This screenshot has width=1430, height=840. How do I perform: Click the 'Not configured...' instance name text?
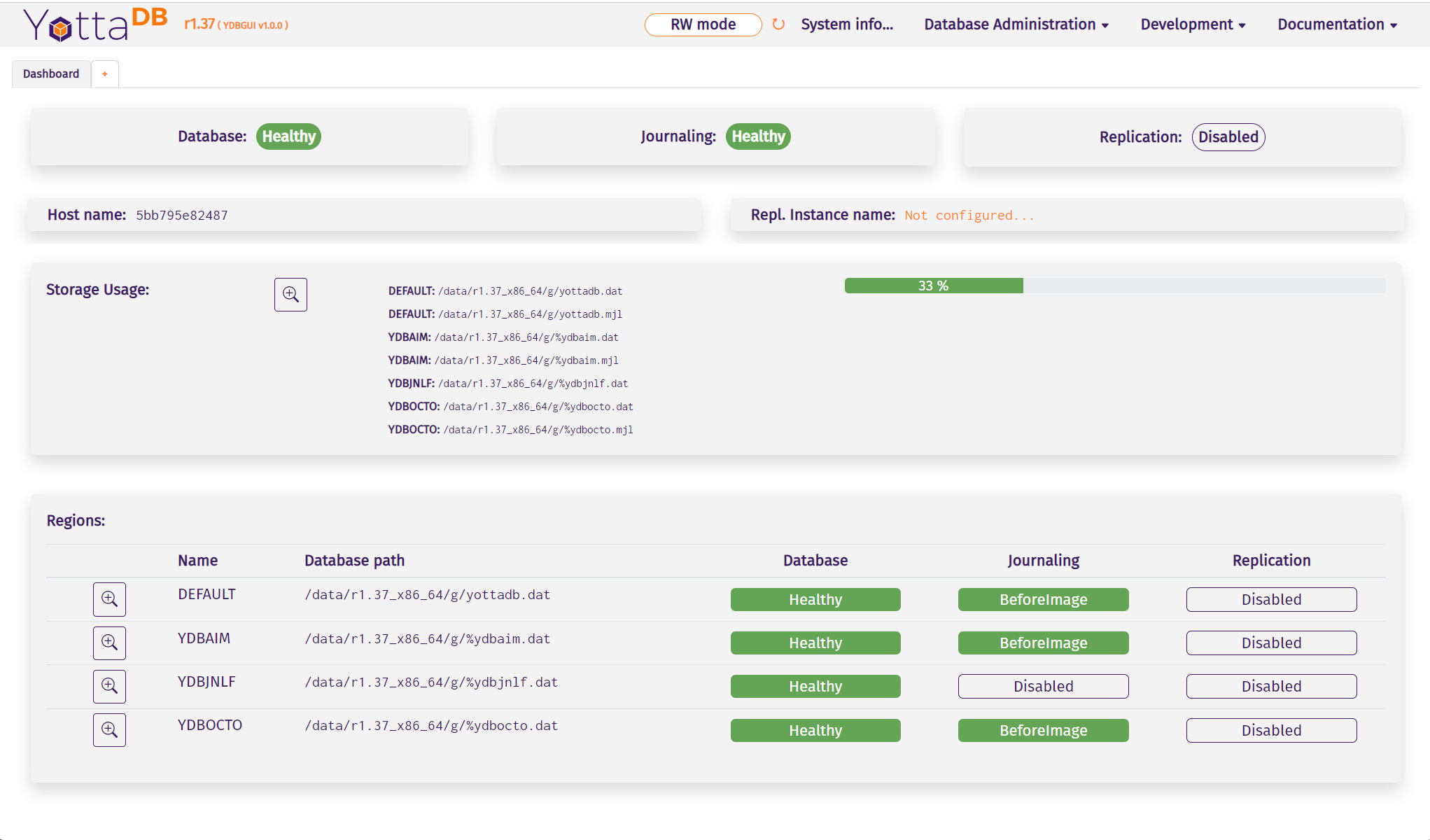click(969, 216)
